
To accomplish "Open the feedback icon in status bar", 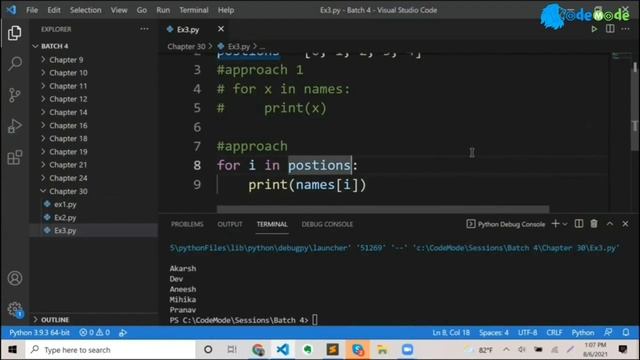I will [608, 333].
